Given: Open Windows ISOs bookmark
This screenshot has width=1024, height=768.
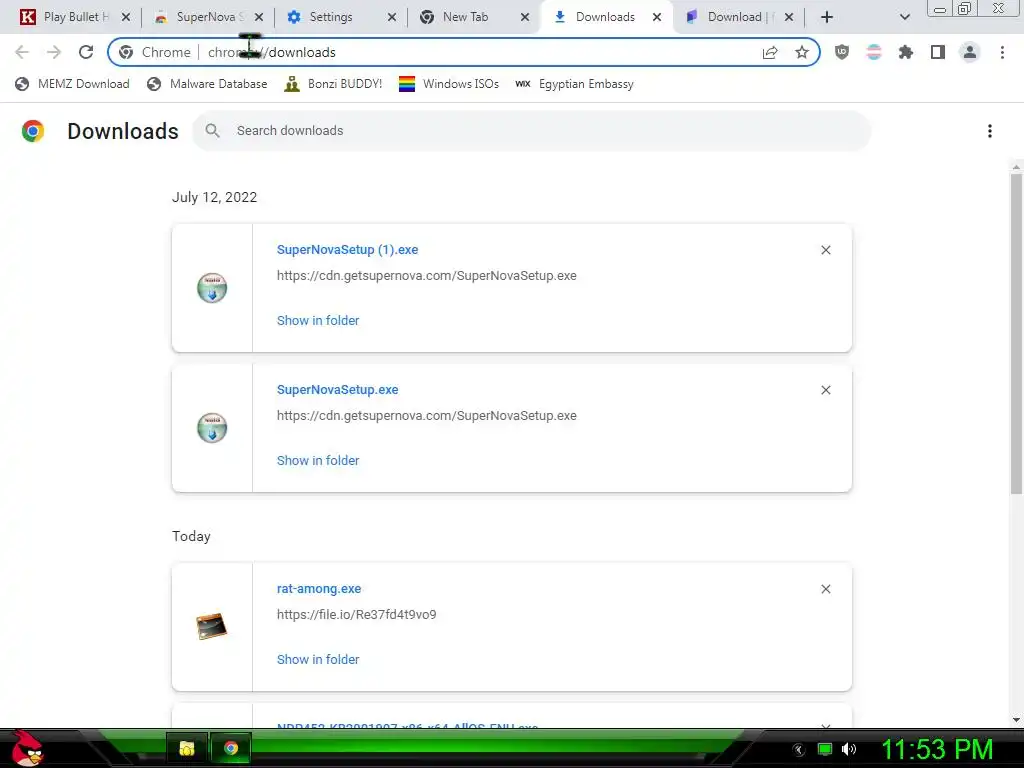Looking at the screenshot, I should [x=449, y=84].
